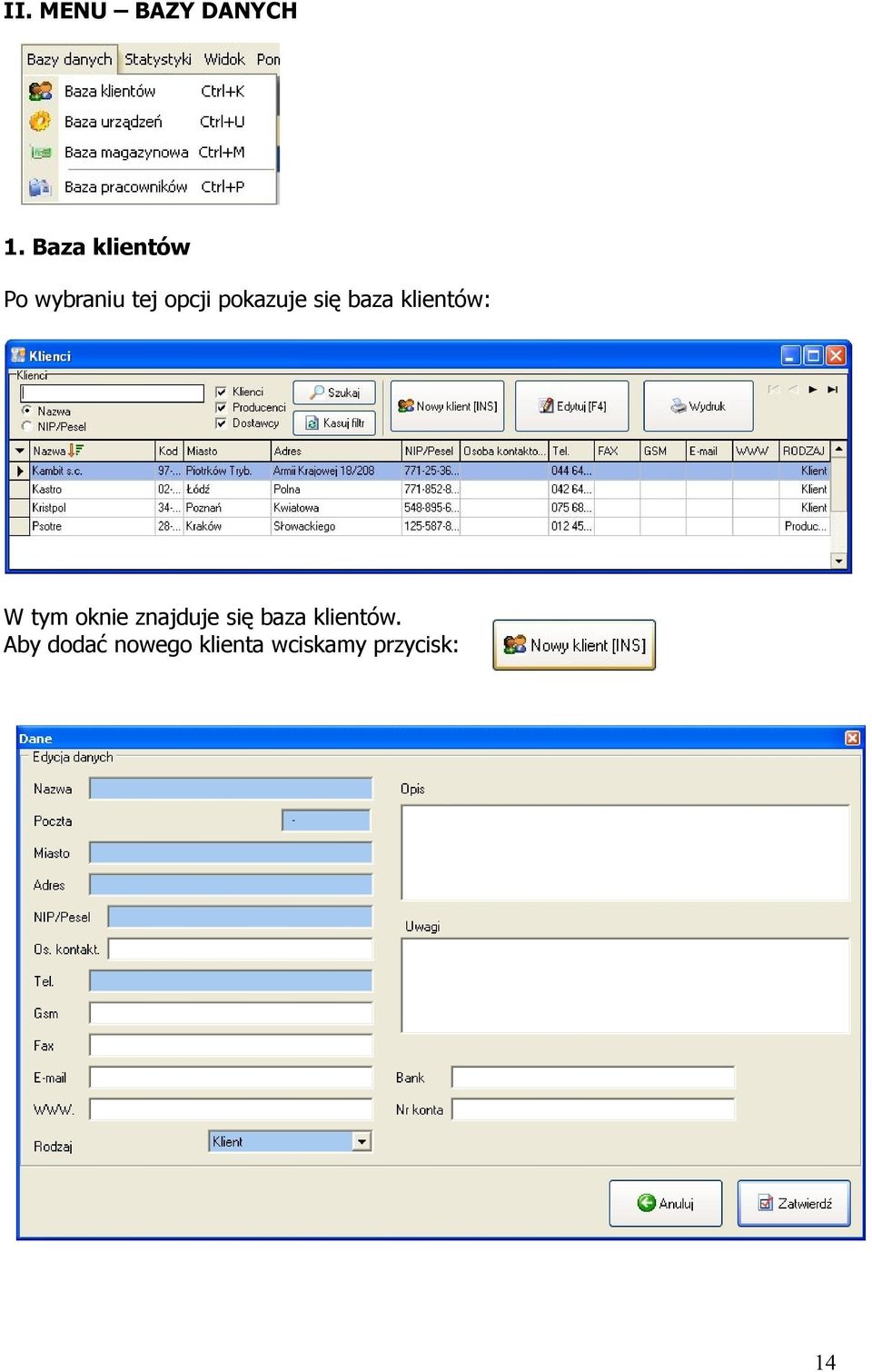The height and width of the screenshot is (1372, 872).
Task: Click the Fax input field
Action: (x=231, y=1045)
